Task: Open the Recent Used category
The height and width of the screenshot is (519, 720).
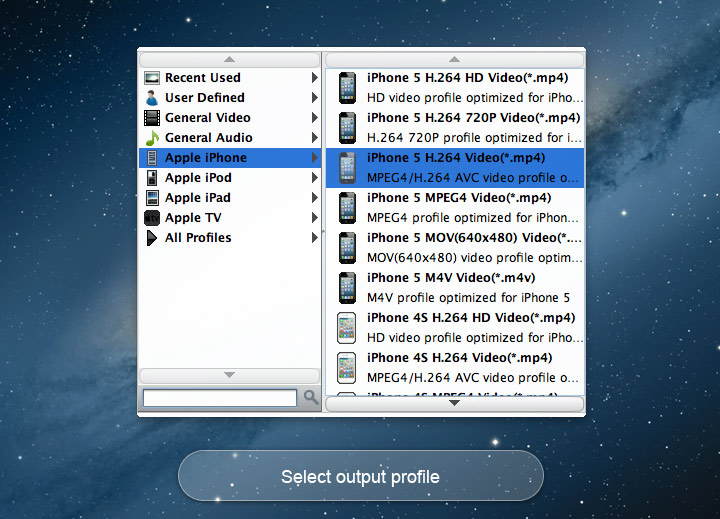Action: point(230,78)
